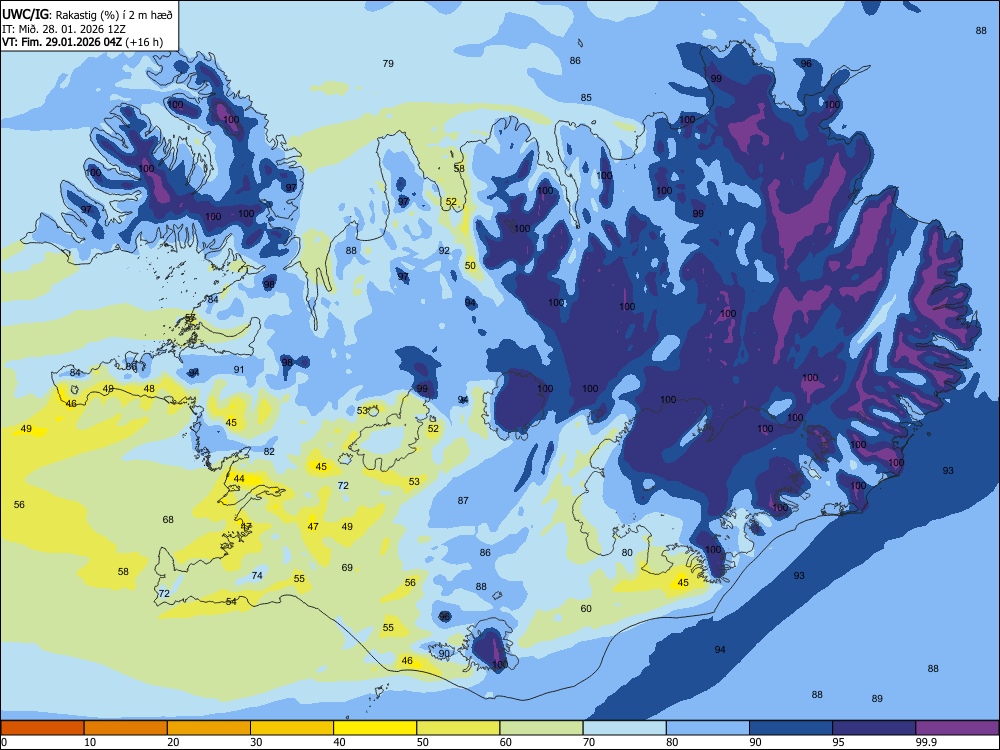Click the legend tick label '40'

340,742
